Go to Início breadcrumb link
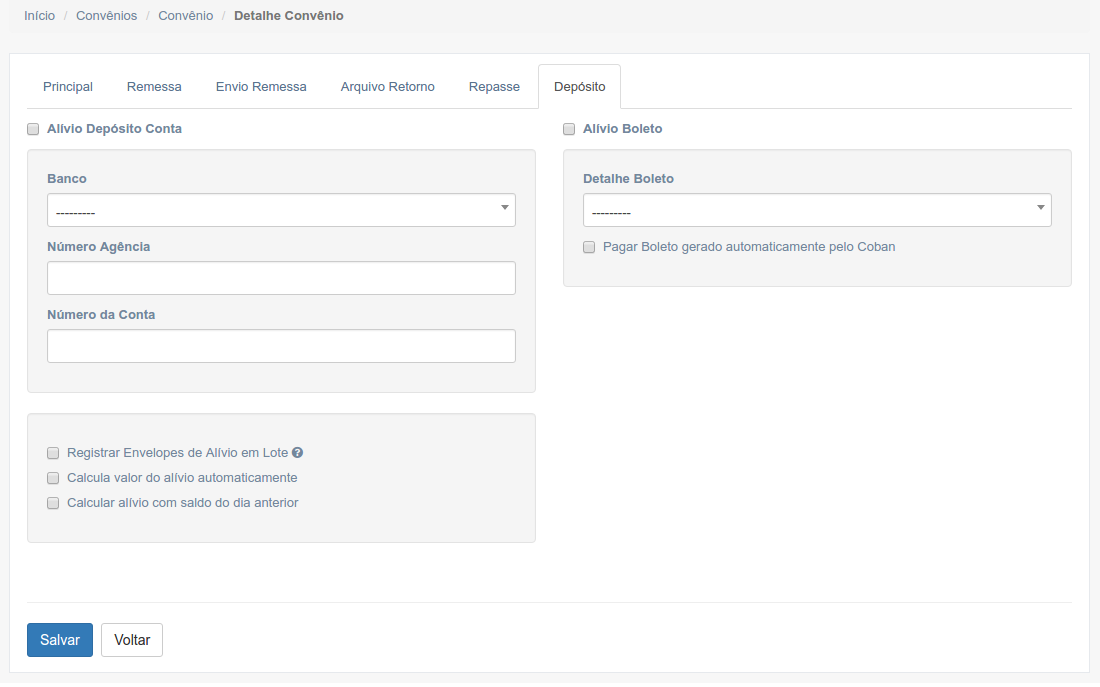The image size is (1100, 687). [x=39, y=16]
